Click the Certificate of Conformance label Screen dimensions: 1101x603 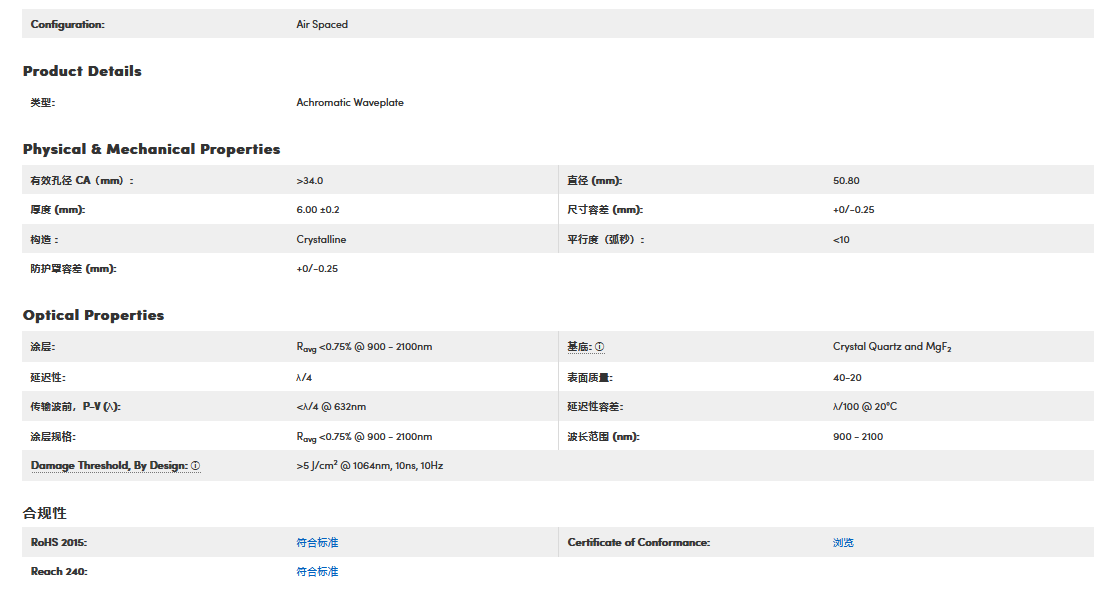point(639,543)
